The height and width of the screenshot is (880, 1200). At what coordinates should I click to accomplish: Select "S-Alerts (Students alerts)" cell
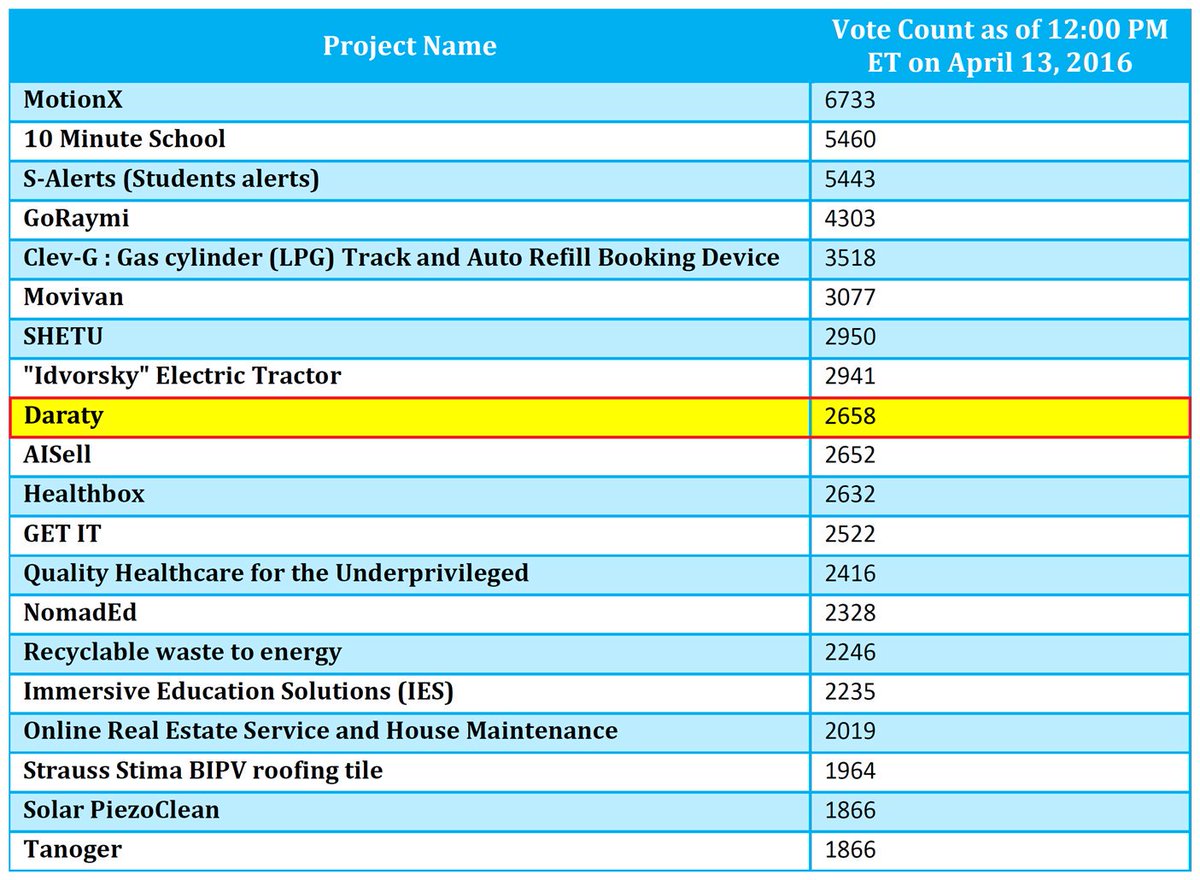click(x=410, y=179)
